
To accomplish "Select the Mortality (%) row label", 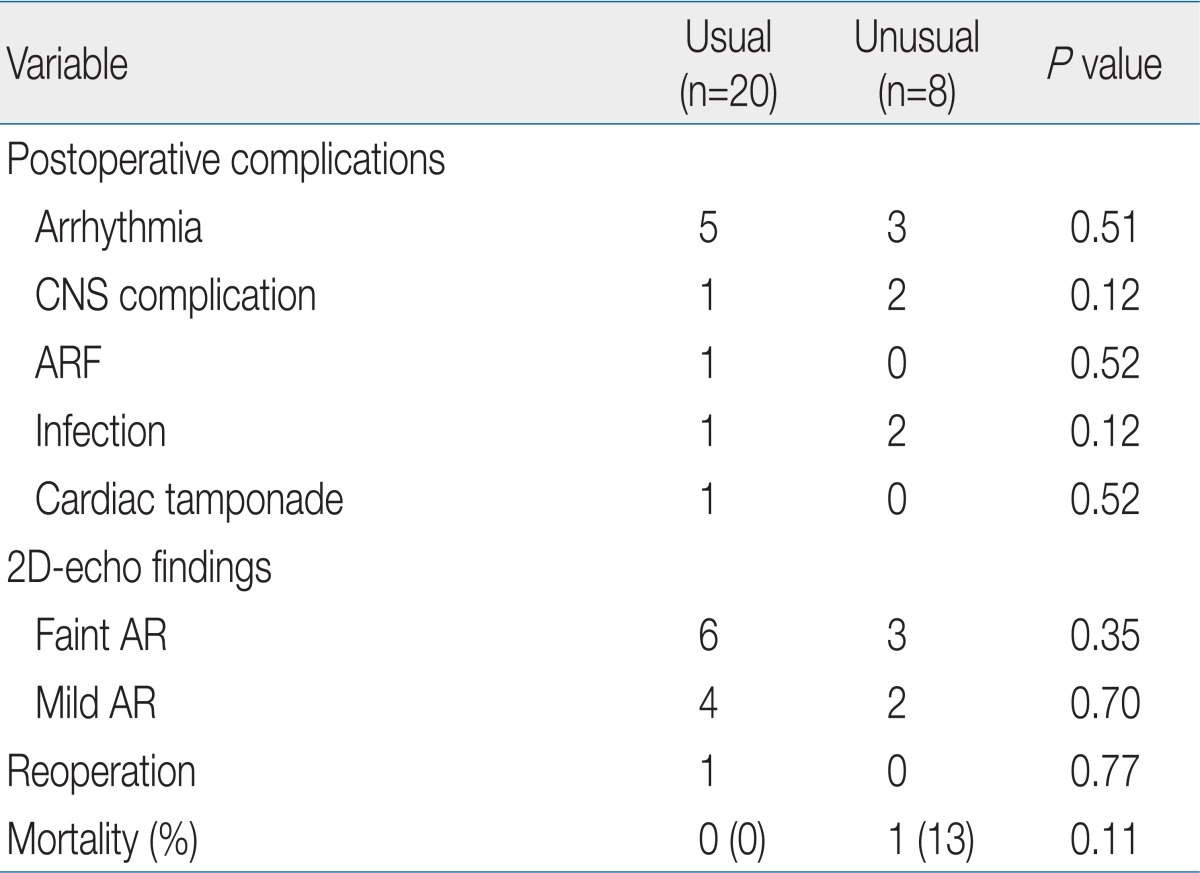I will pos(103,838).
